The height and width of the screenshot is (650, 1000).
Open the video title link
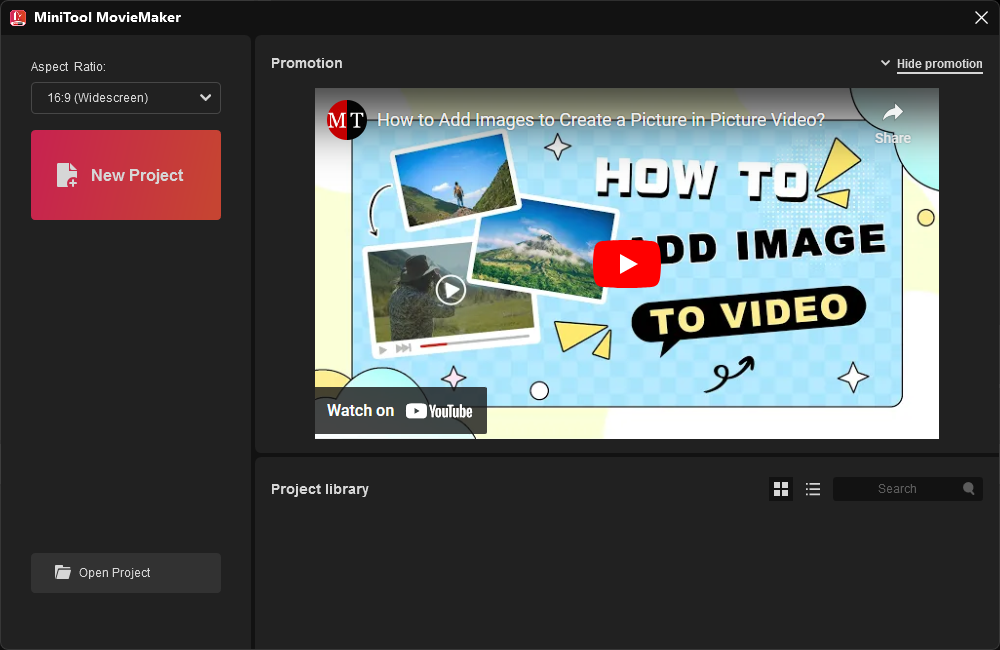click(x=601, y=120)
